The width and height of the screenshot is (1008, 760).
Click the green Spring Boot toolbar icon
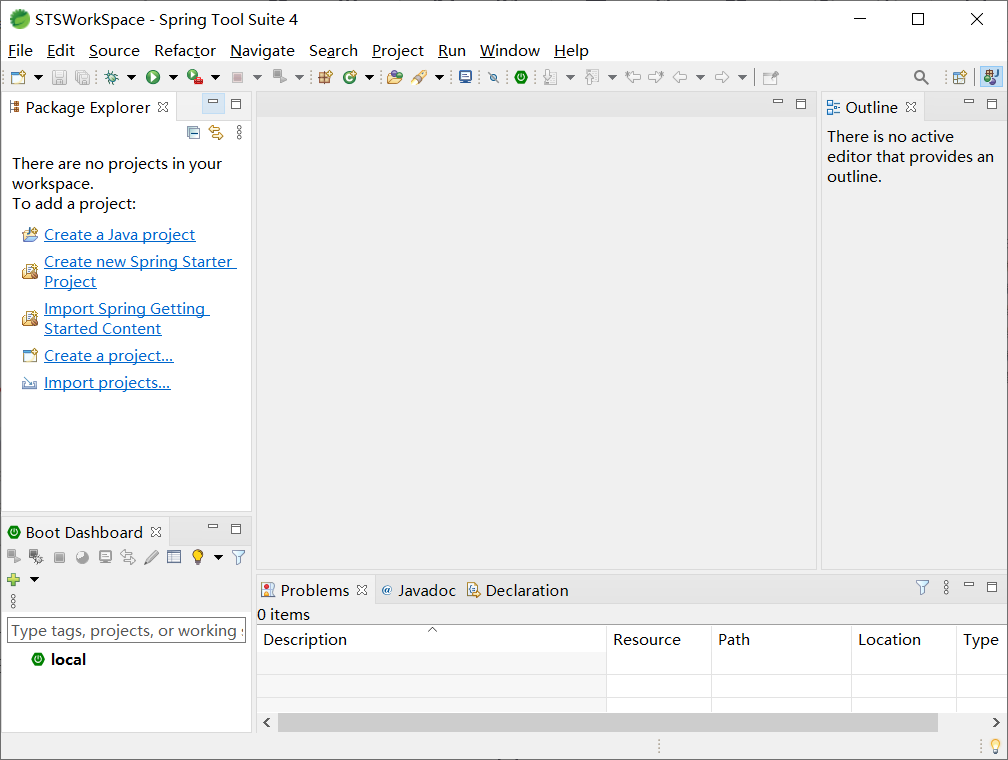(521, 77)
